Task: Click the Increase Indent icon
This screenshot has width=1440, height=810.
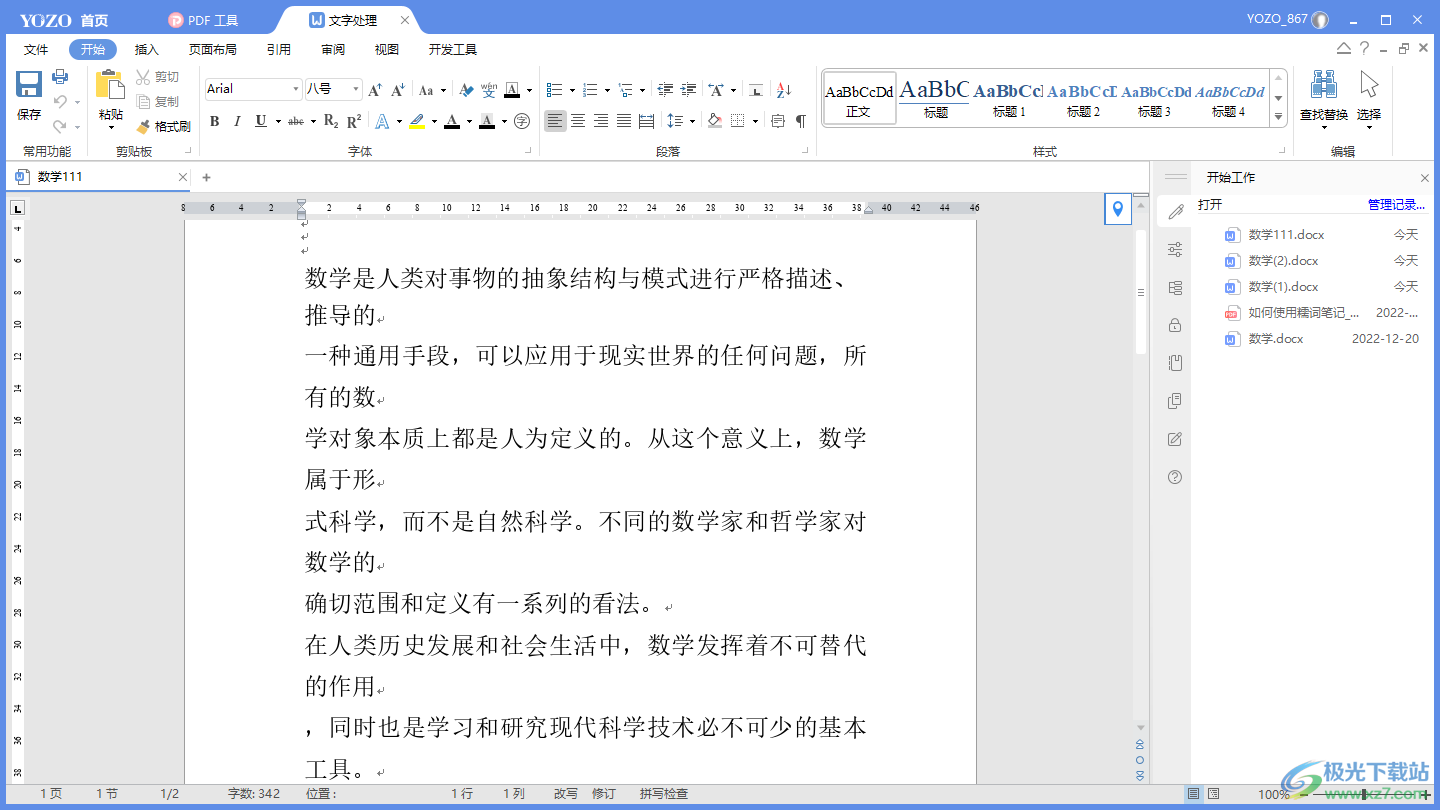Action: (688, 90)
